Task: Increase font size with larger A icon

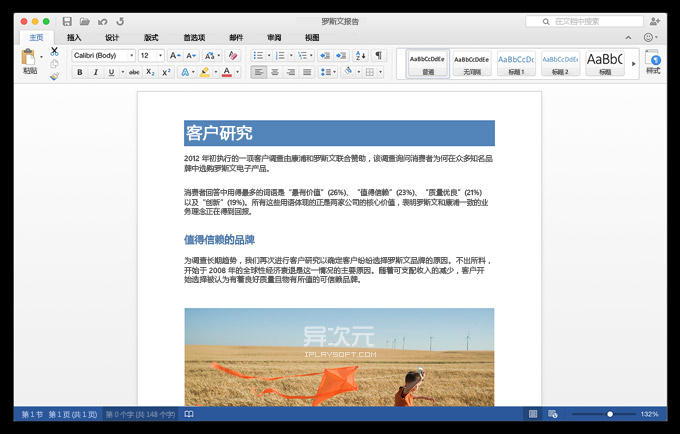Action: [x=174, y=55]
